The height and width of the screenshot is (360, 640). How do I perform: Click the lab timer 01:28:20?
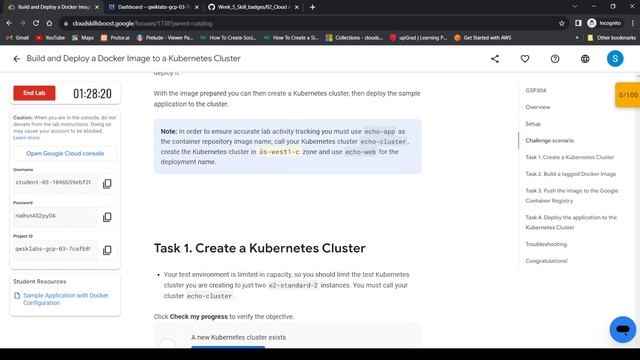92,93
